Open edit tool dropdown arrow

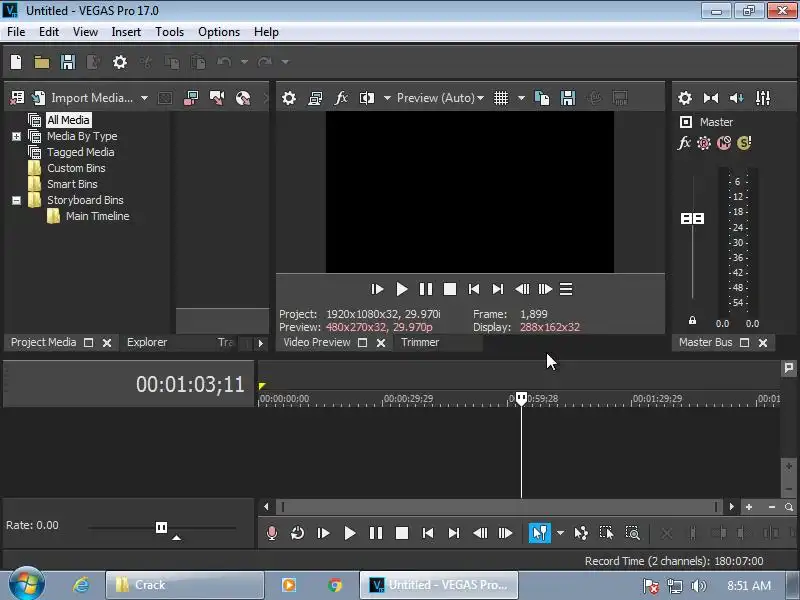pos(560,533)
